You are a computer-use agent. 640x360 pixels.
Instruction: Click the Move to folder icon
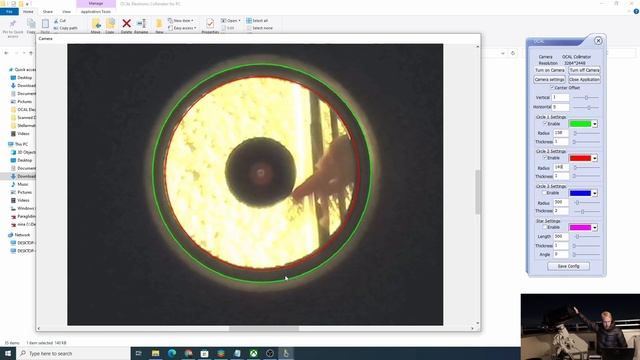click(x=96, y=24)
